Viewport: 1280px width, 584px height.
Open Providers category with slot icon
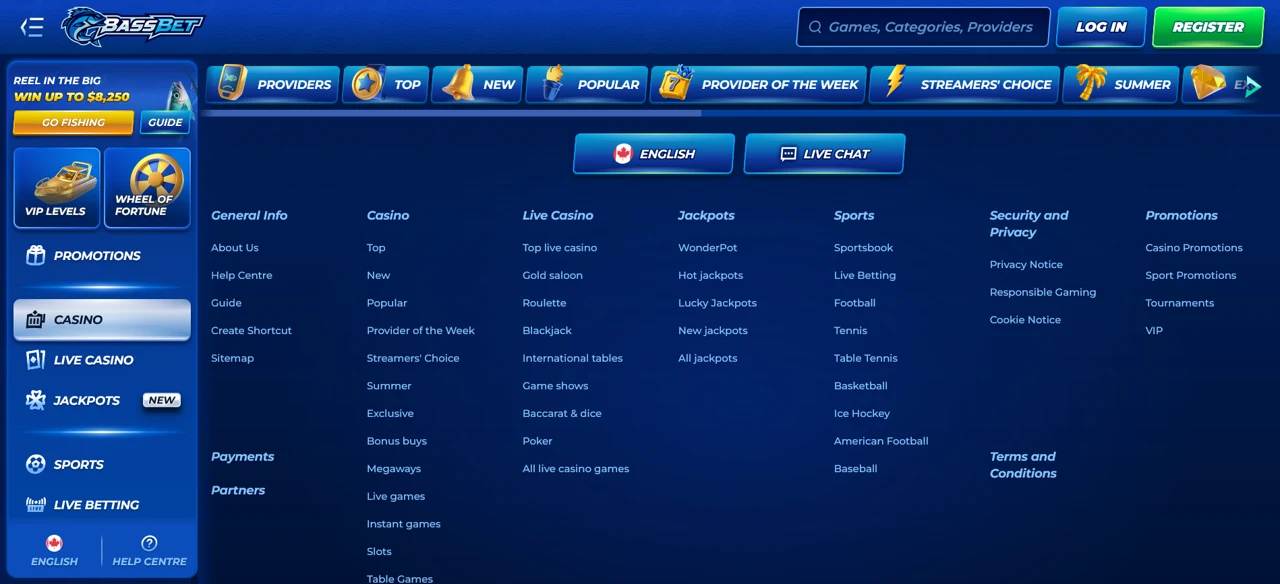click(232, 84)
